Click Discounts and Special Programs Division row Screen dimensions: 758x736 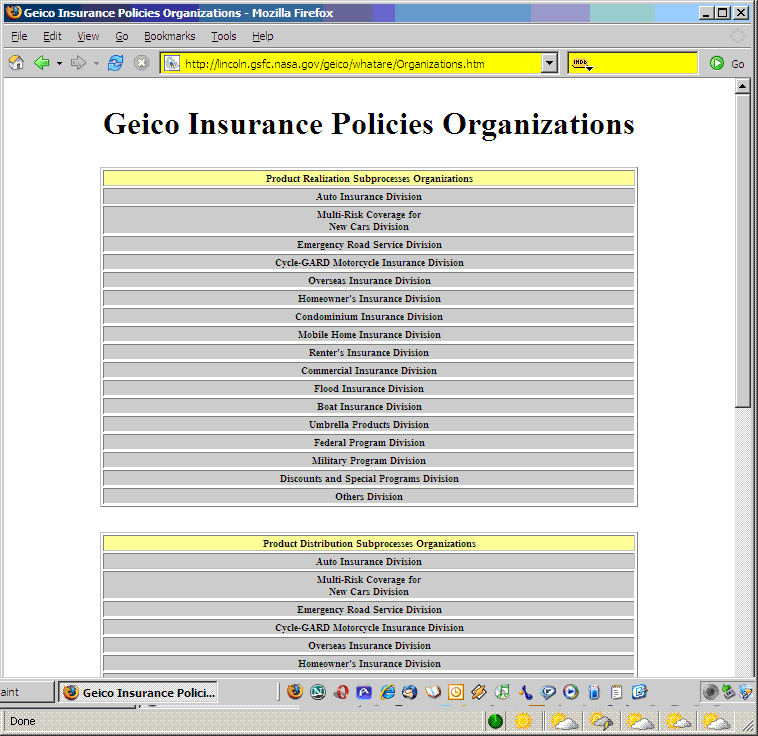pos(369,478)
